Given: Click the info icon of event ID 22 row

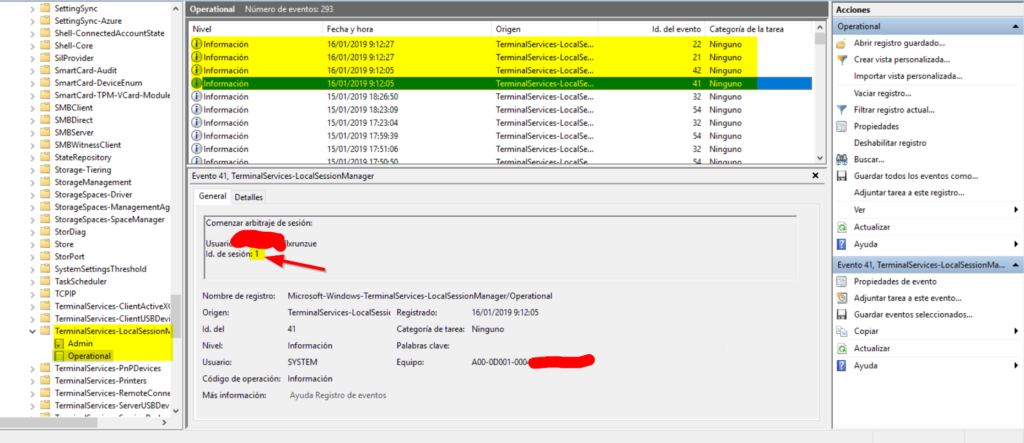Looking at the screenshot, I should [x=197, y=44].
